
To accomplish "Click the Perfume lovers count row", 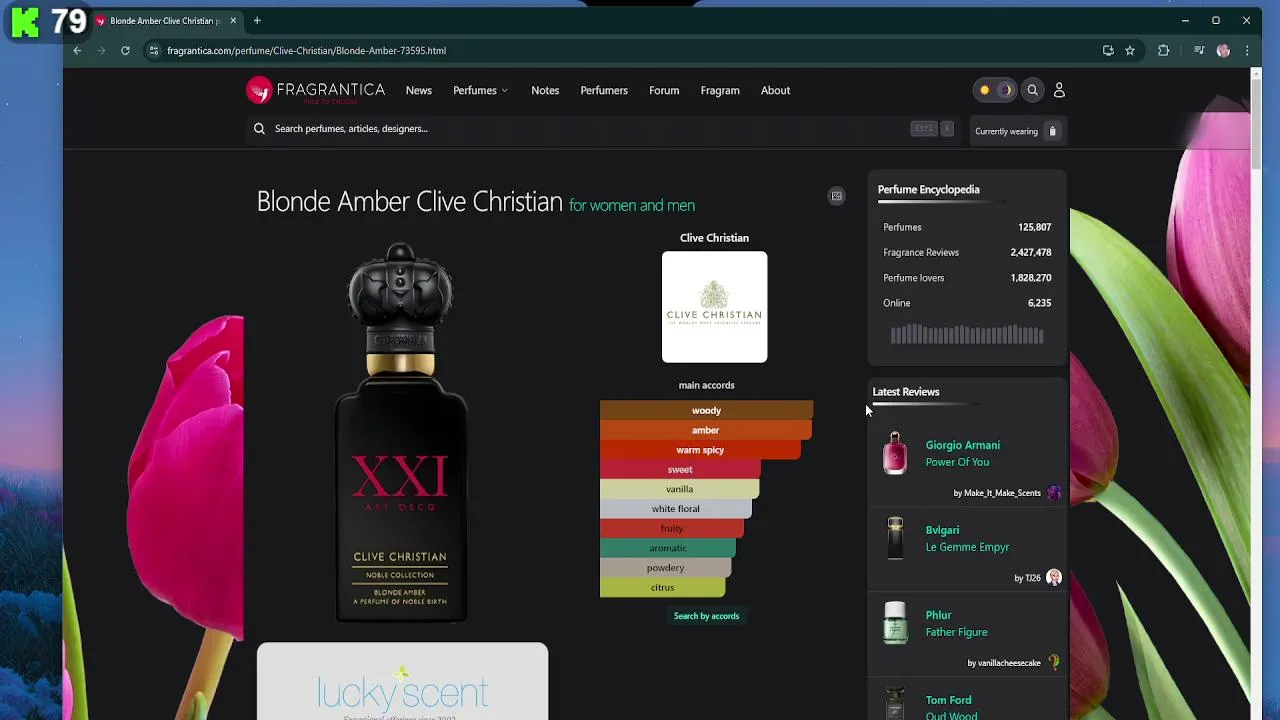I will coord(967,278).
